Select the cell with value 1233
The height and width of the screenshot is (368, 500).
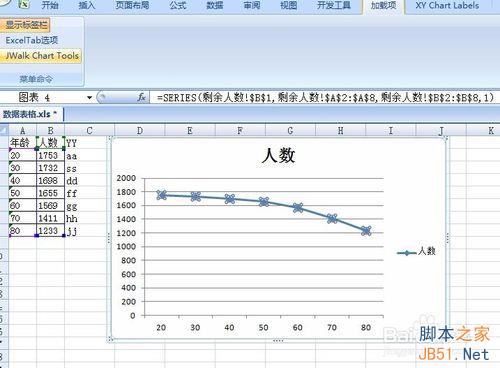[x=50, y=231]
